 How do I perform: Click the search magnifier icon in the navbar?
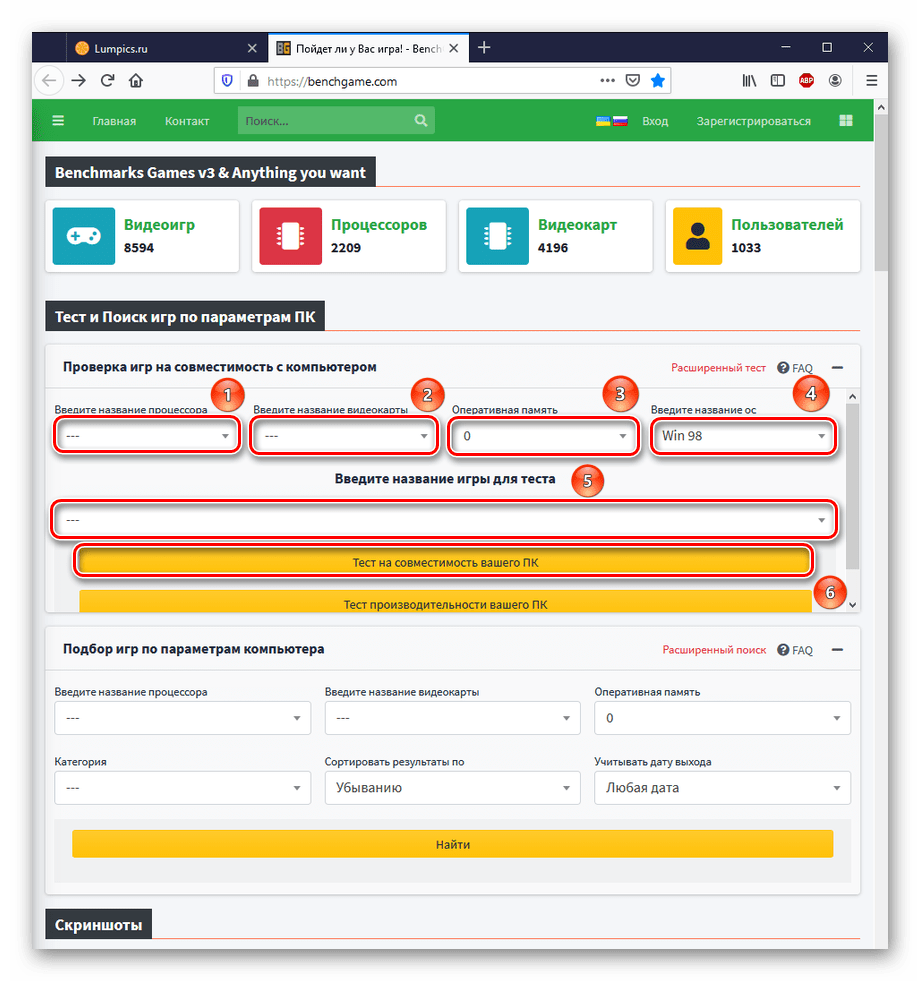421,121
